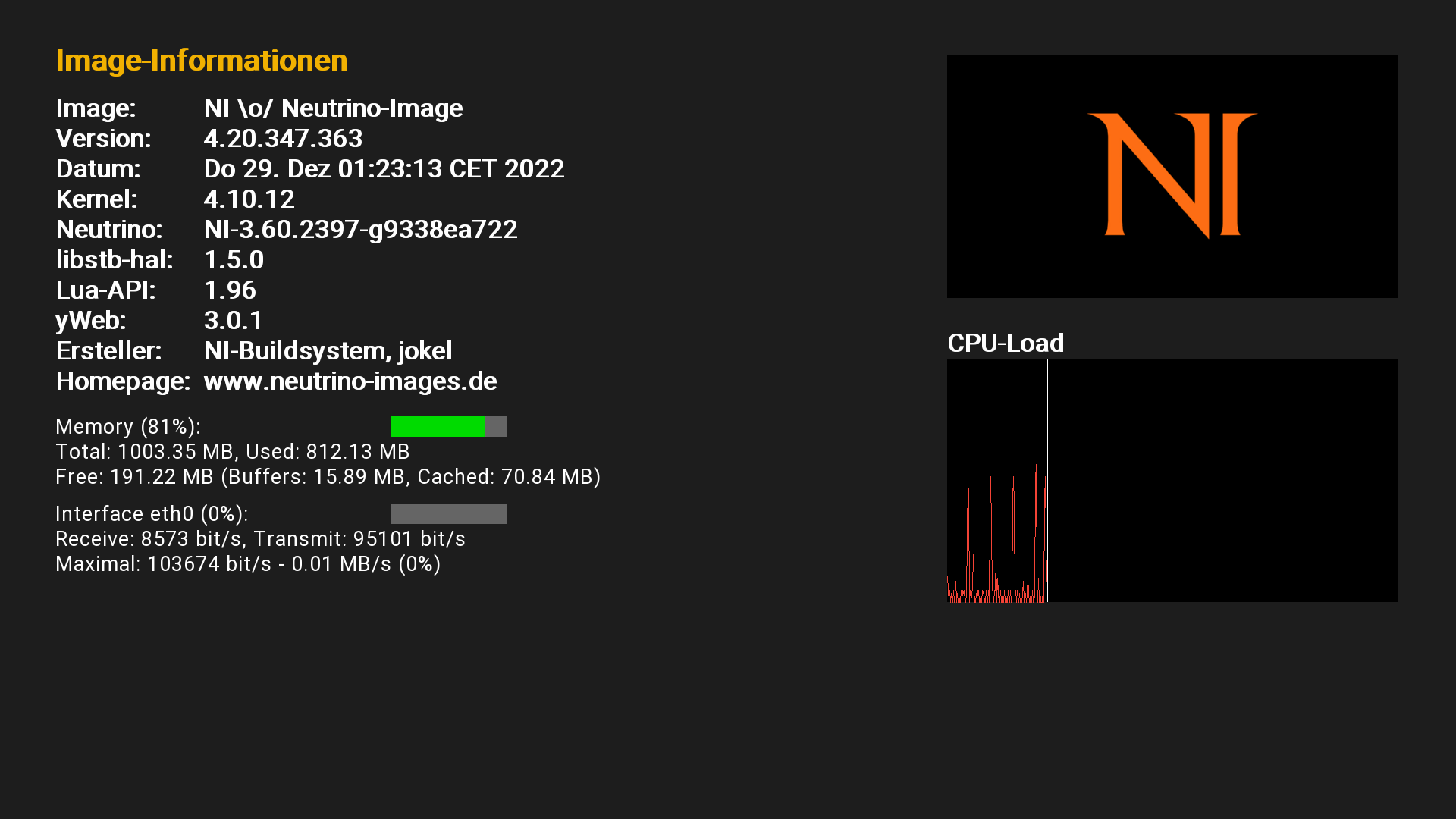This screenshot has width=1456, height=819.
Task: Click the gray eth0 interface usage bar
Action: (449, 514)
